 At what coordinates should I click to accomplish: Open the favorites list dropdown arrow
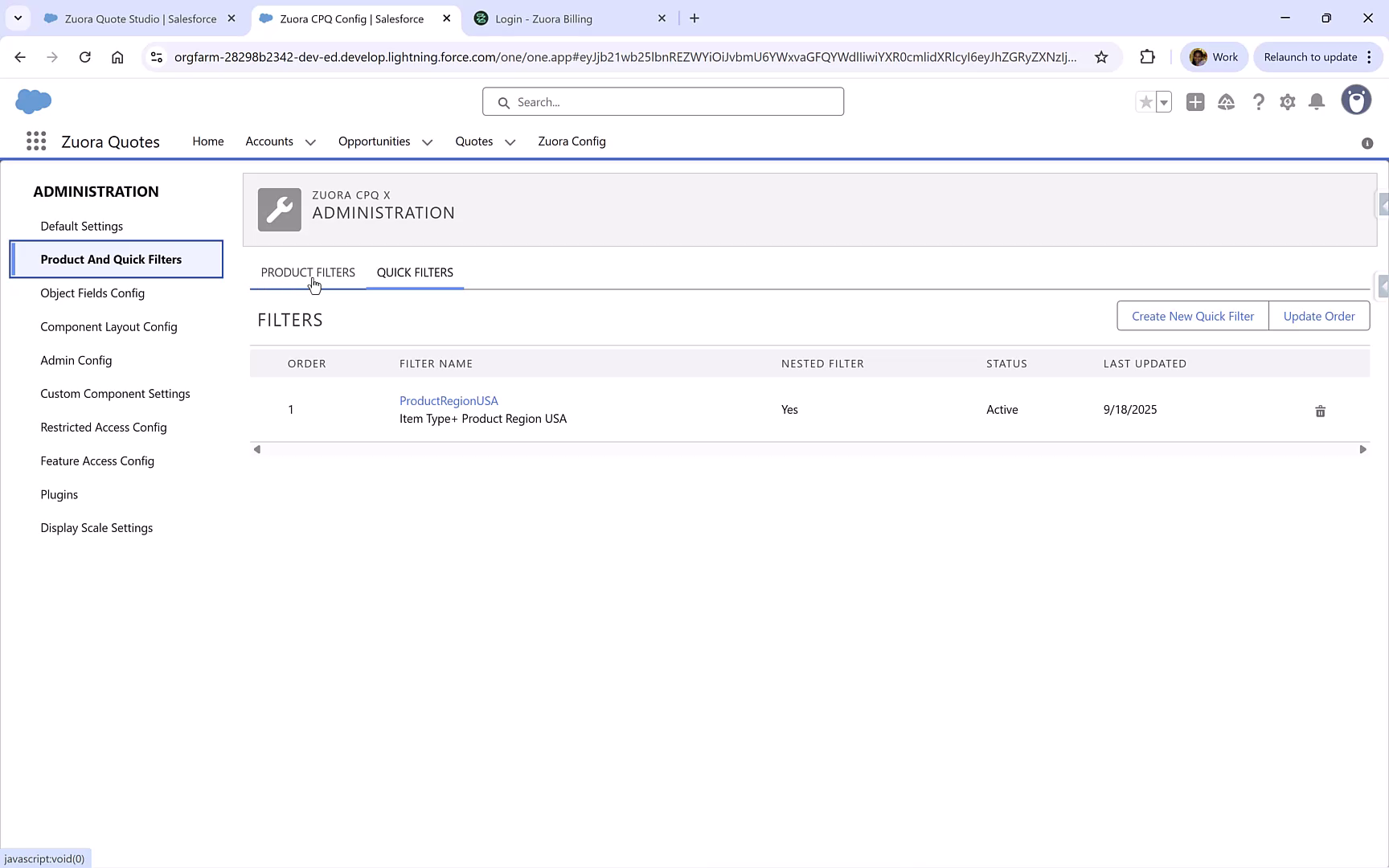point(1162,102)
